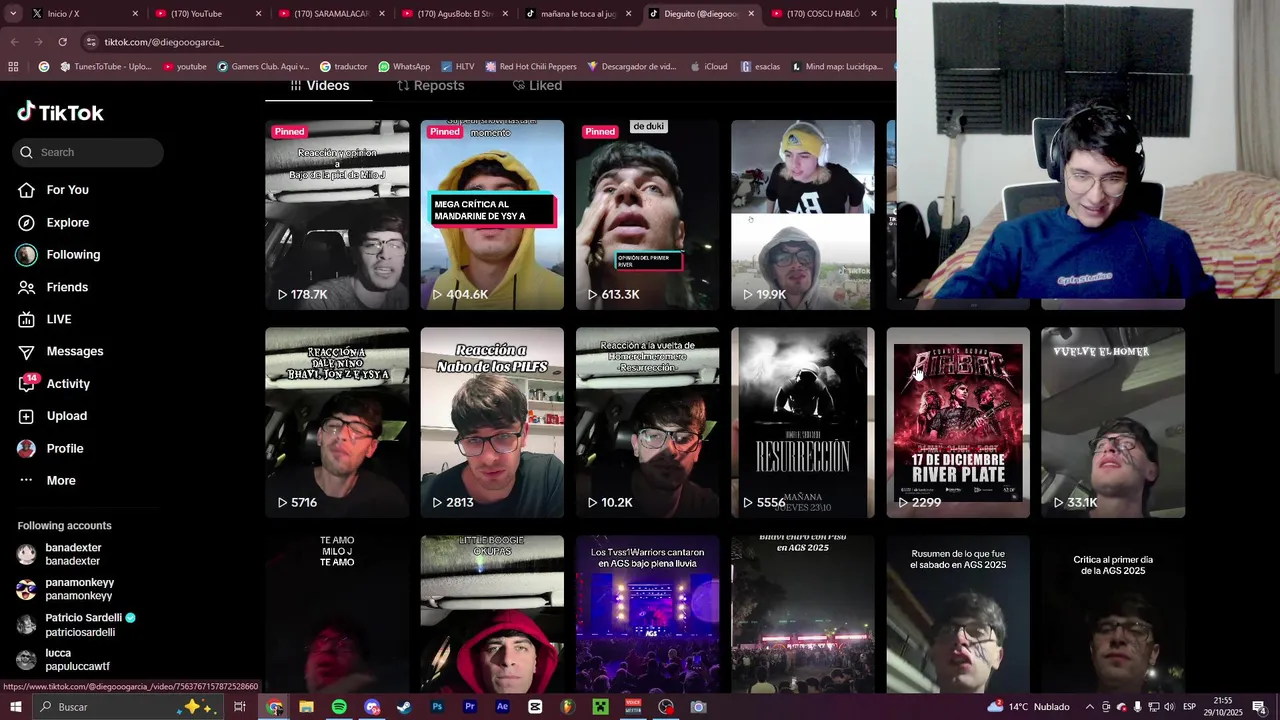The height and width of the screenshot is (720, 1280).
Task: Open Little Boogie Okupas video
Action: tap(492, 614)
